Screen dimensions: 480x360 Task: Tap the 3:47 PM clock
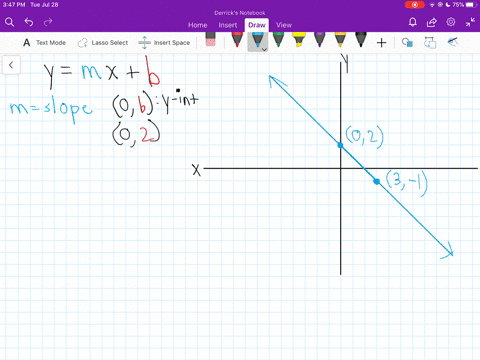14,5
